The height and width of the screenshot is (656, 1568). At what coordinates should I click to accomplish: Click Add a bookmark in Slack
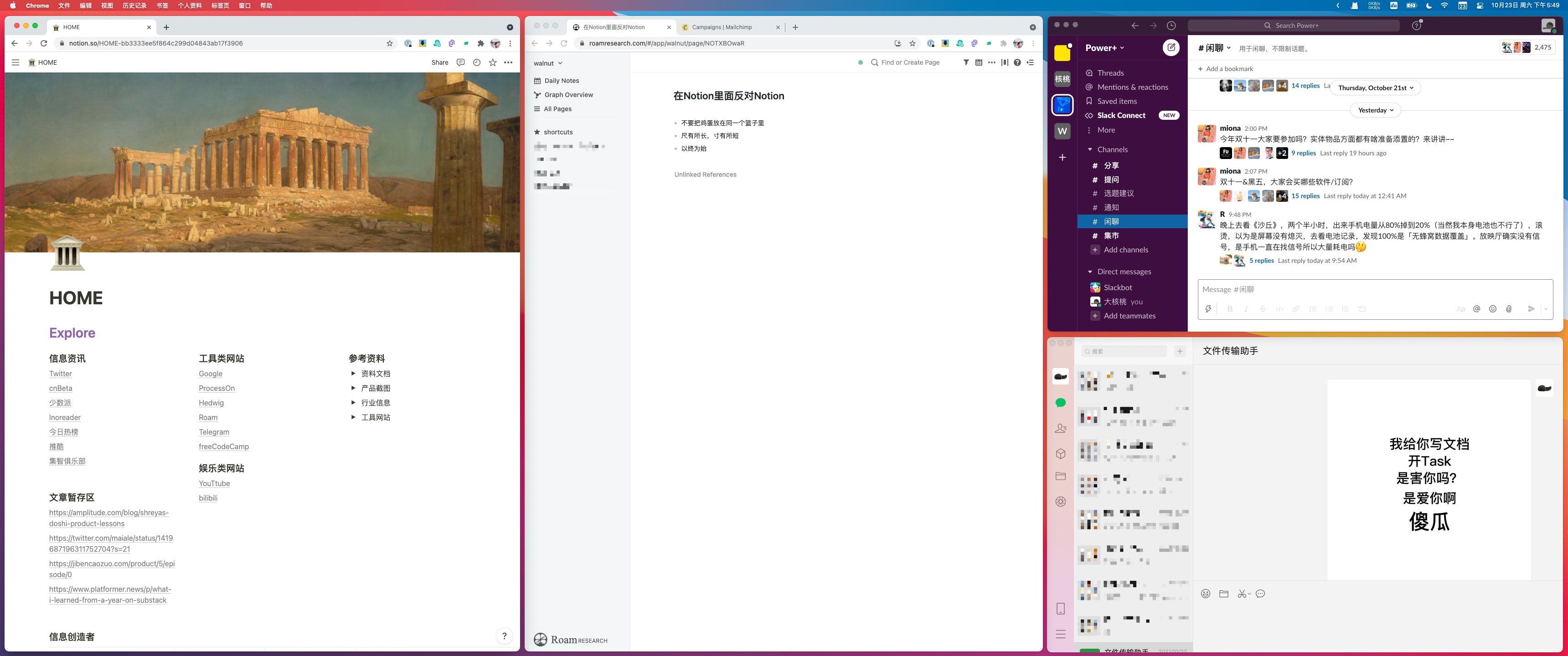click(x=1225, y=68)
